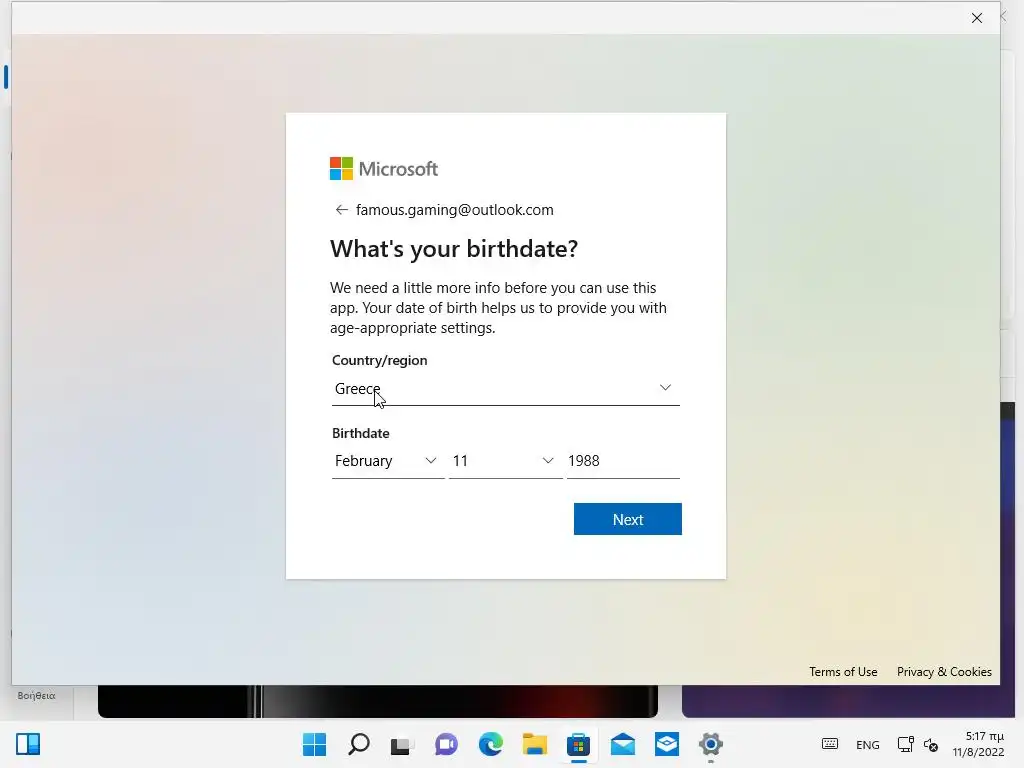This screenshot has height=768, width=1024.
Task: Open File Explorer from the taskbar
Action: point(535,744)
